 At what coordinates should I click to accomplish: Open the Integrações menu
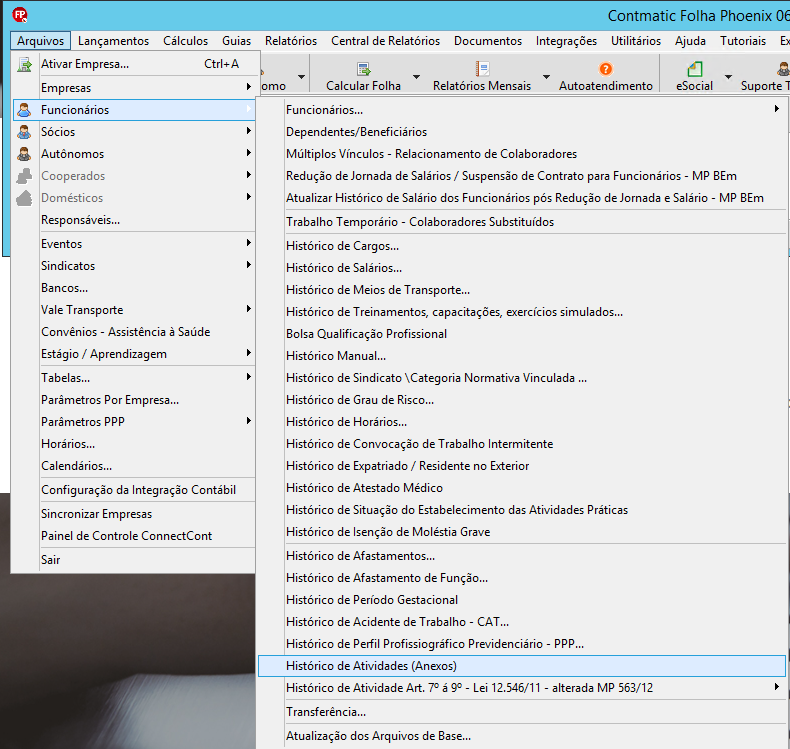point(566,41)
